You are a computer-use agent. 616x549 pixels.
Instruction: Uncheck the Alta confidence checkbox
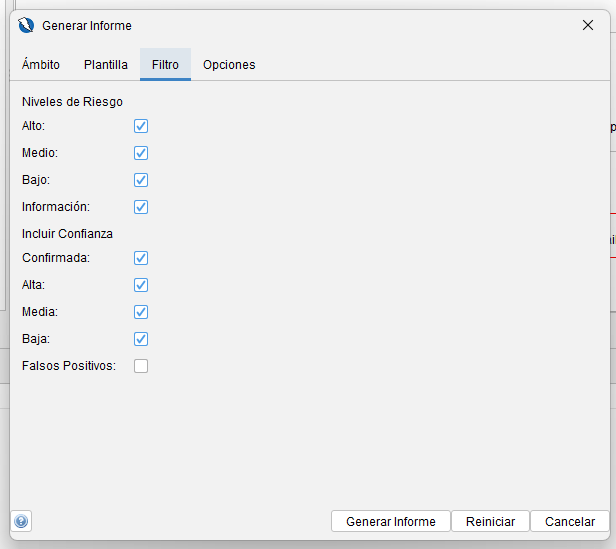click(x=141, y=285)
